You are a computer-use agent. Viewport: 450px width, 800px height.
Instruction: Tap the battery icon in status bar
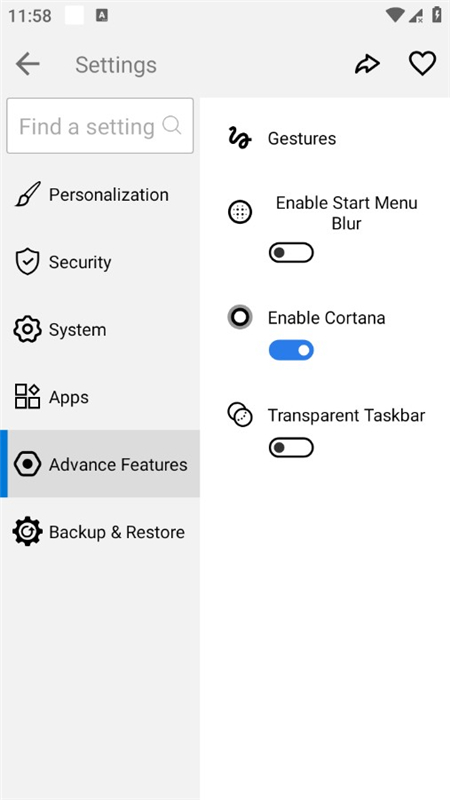[437, 14]
